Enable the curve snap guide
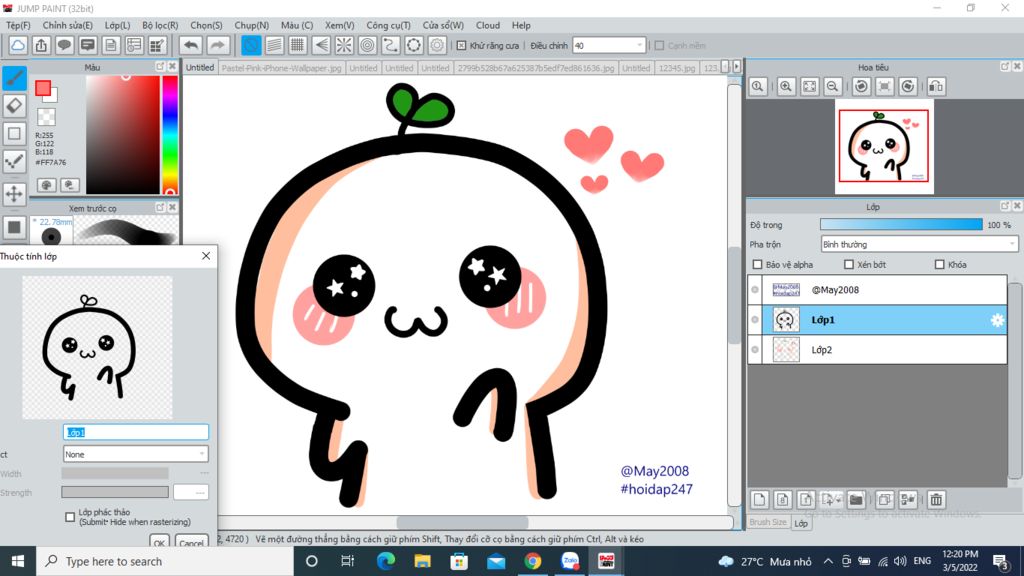 click(391, 45)
